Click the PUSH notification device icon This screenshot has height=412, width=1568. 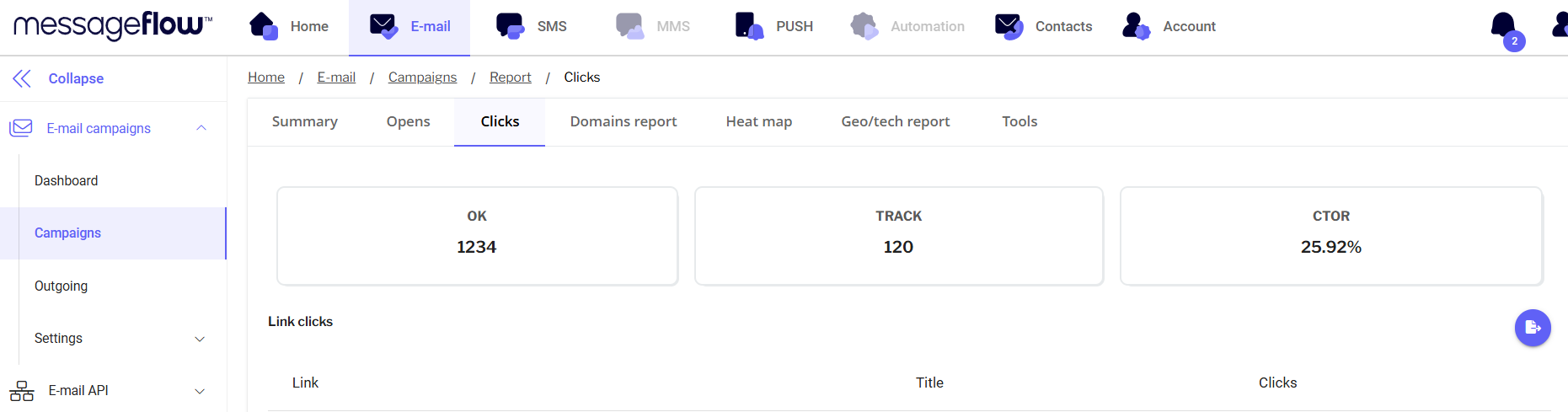[x=749, y=26]
